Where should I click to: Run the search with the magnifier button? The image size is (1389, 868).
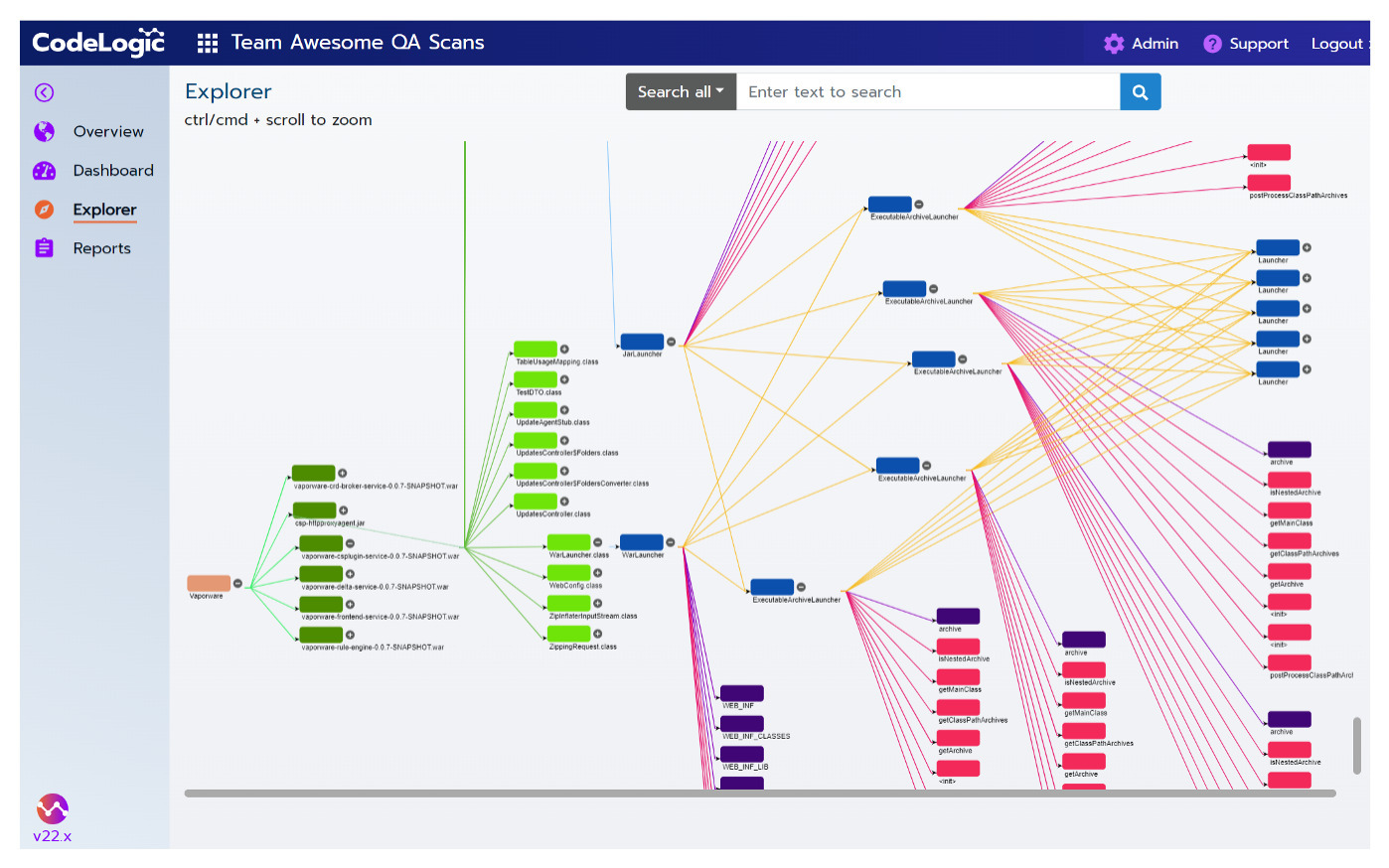(1140, 91)
